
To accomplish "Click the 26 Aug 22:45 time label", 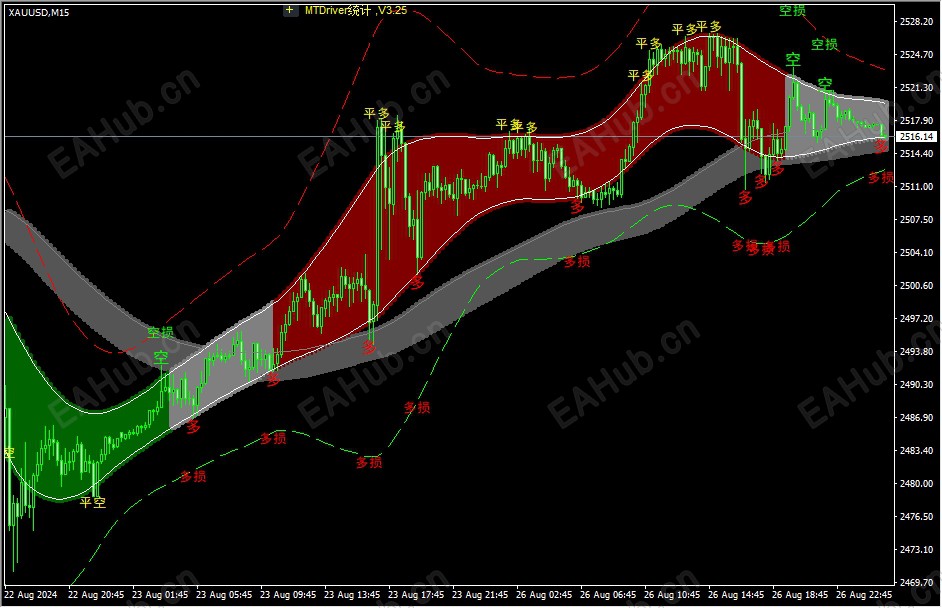I will [864, 595].
